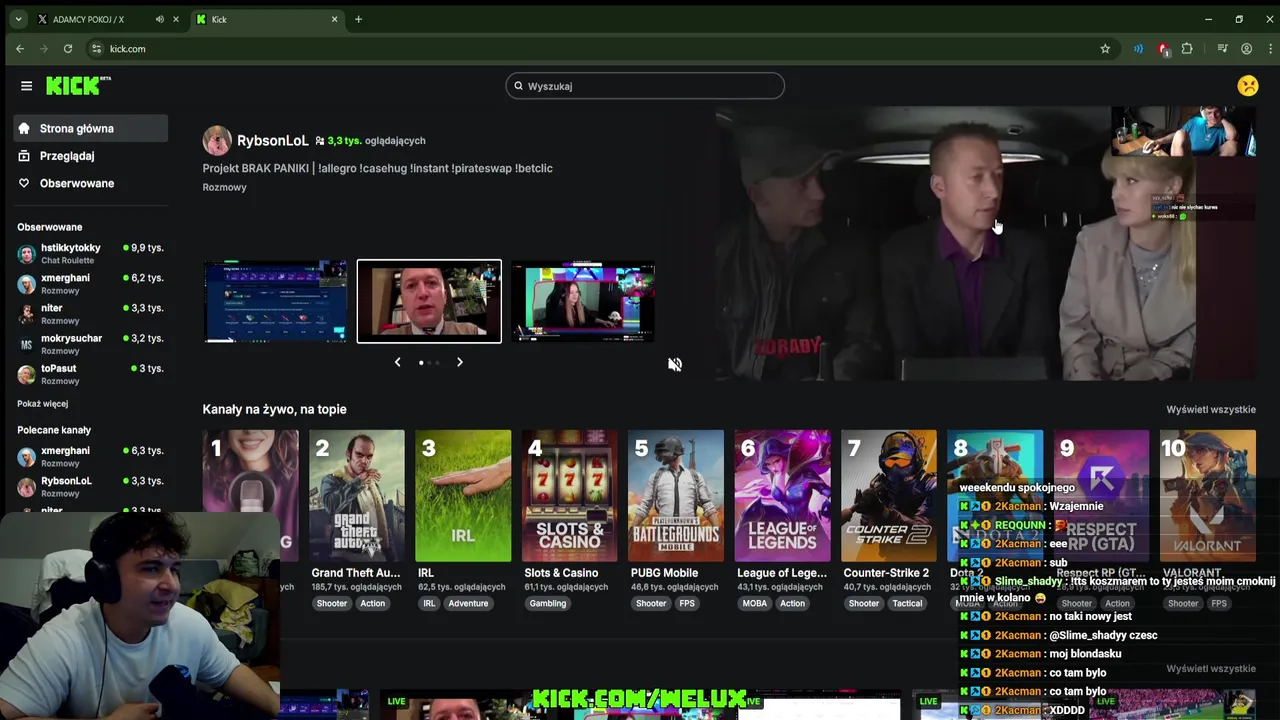Select third carousel thumbnail with girl
Image resolution: width=1280 pixels, height=720 pixels.
(583, 301)
